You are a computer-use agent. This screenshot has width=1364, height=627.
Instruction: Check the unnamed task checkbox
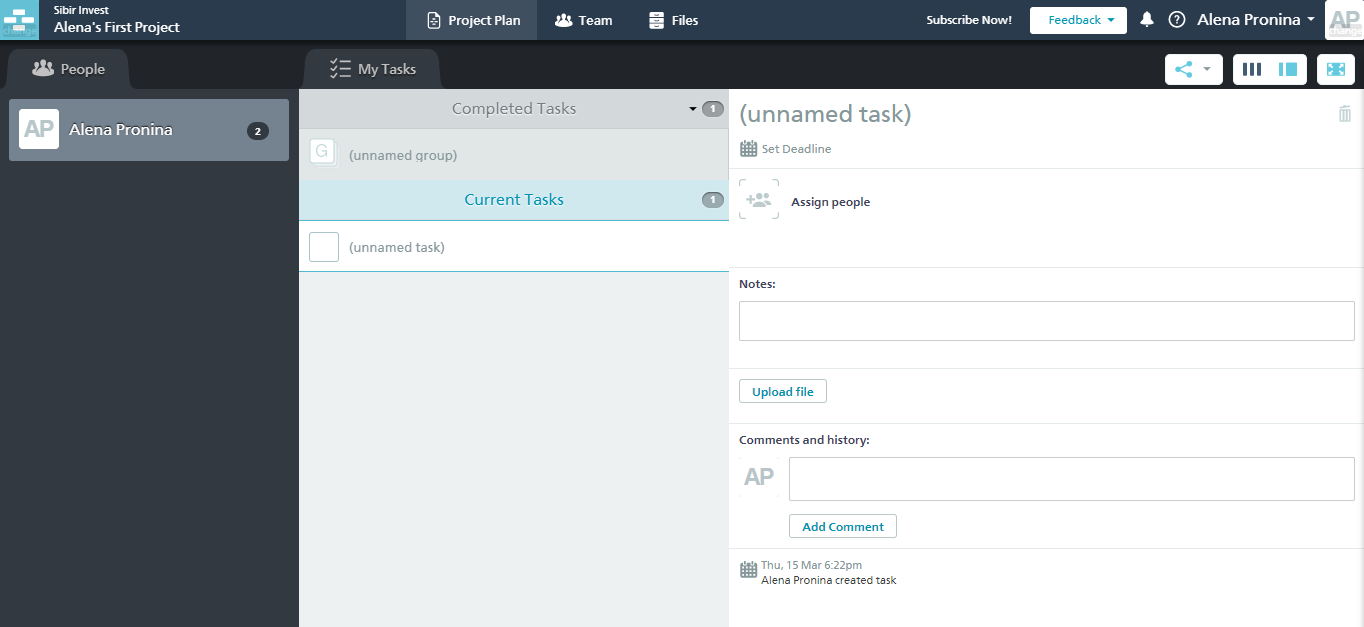(x=324, y=247)
